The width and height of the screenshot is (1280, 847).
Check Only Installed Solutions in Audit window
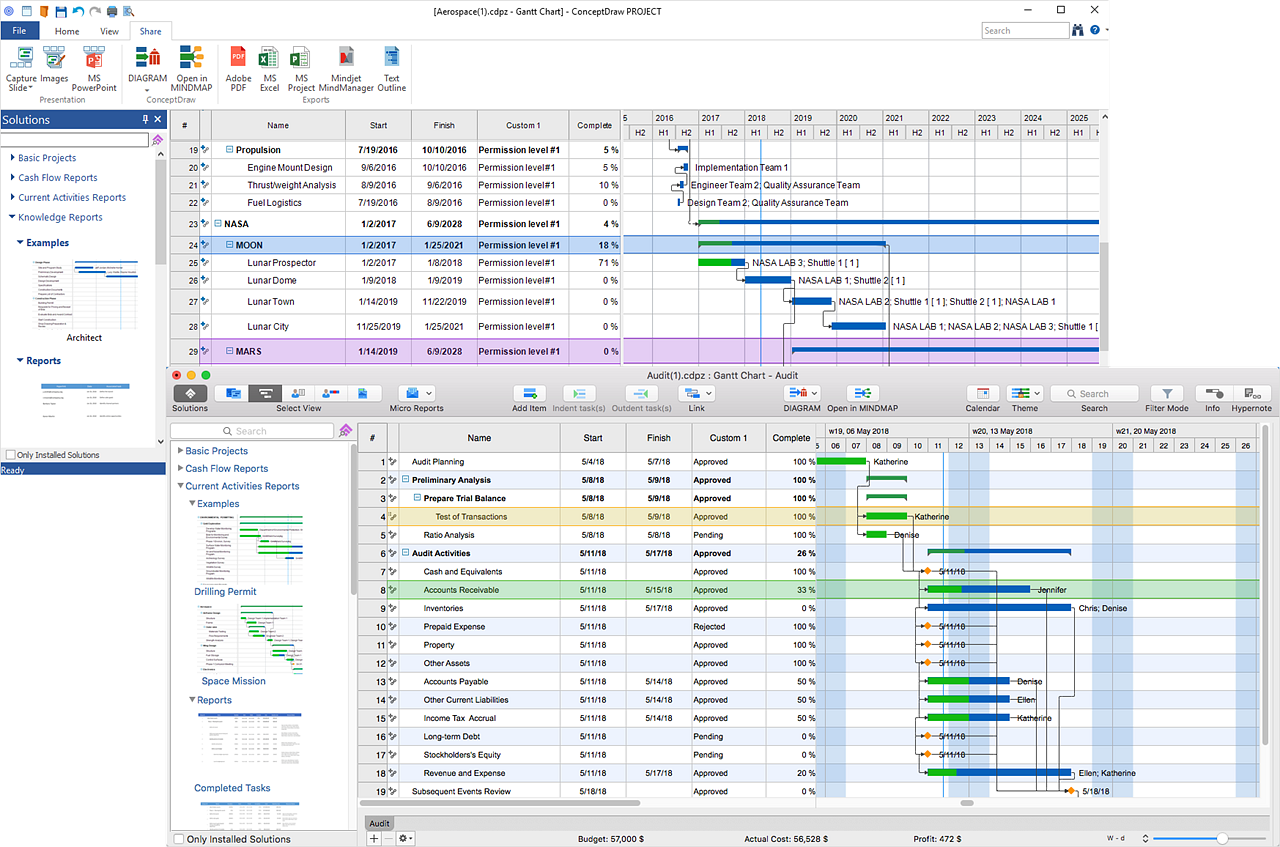(x=179, y=839)
